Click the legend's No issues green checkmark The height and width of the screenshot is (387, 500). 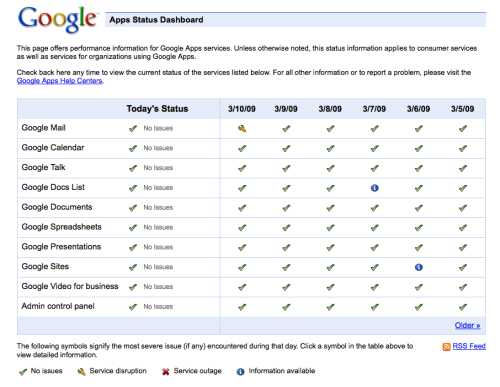pos(23,372)
